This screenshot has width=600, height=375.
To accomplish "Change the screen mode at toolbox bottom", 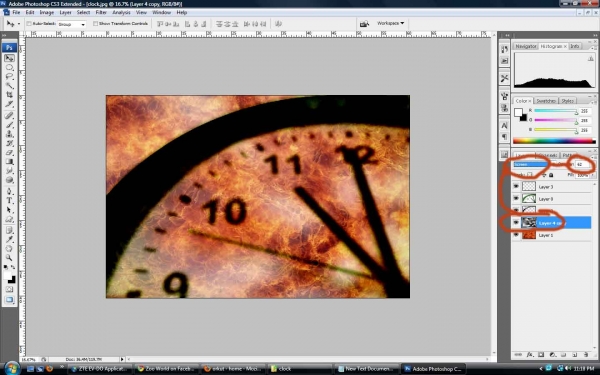I will tap(9, 300).
